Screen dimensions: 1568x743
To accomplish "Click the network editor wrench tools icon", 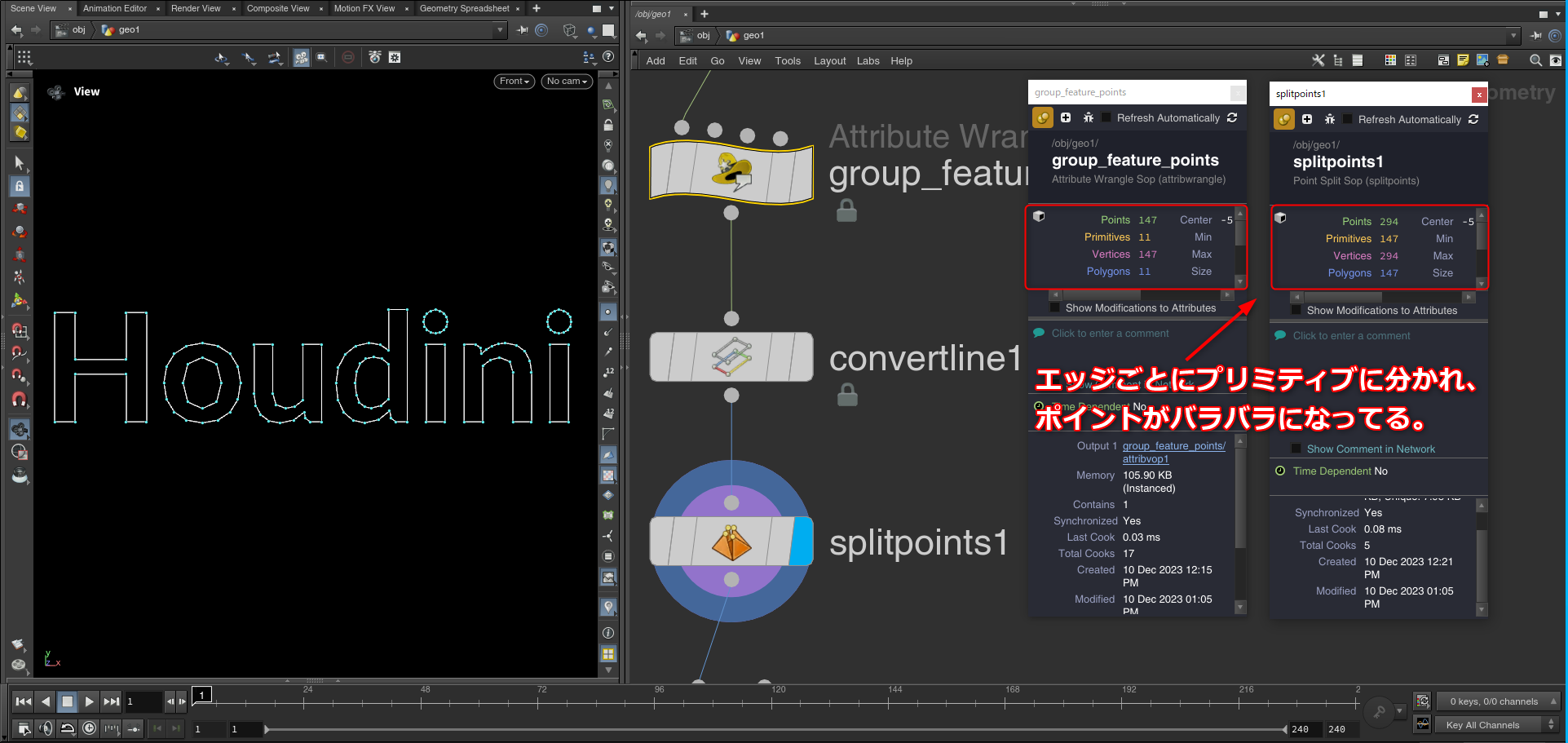I will click(x=1318, y=60).
